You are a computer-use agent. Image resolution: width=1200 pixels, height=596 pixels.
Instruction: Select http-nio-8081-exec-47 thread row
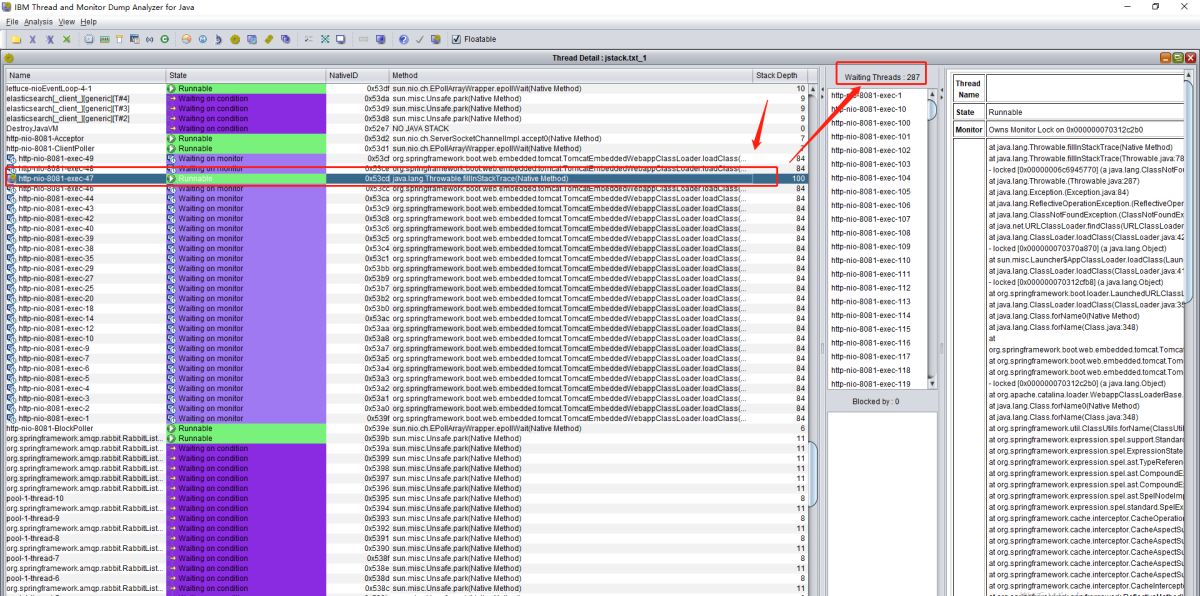(406, 179)
